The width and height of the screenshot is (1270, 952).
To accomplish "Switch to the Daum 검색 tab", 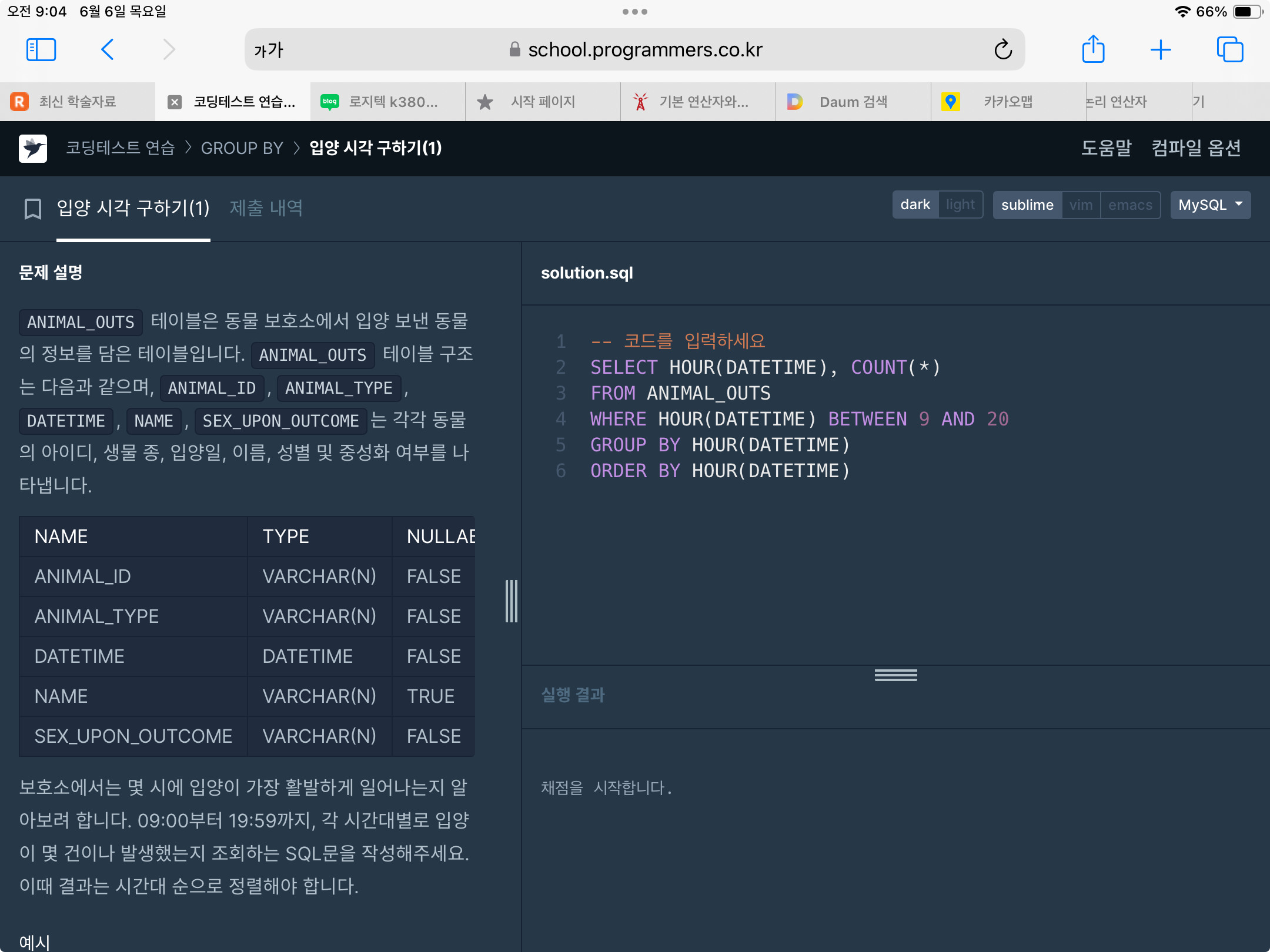I will tap(854, 102).
